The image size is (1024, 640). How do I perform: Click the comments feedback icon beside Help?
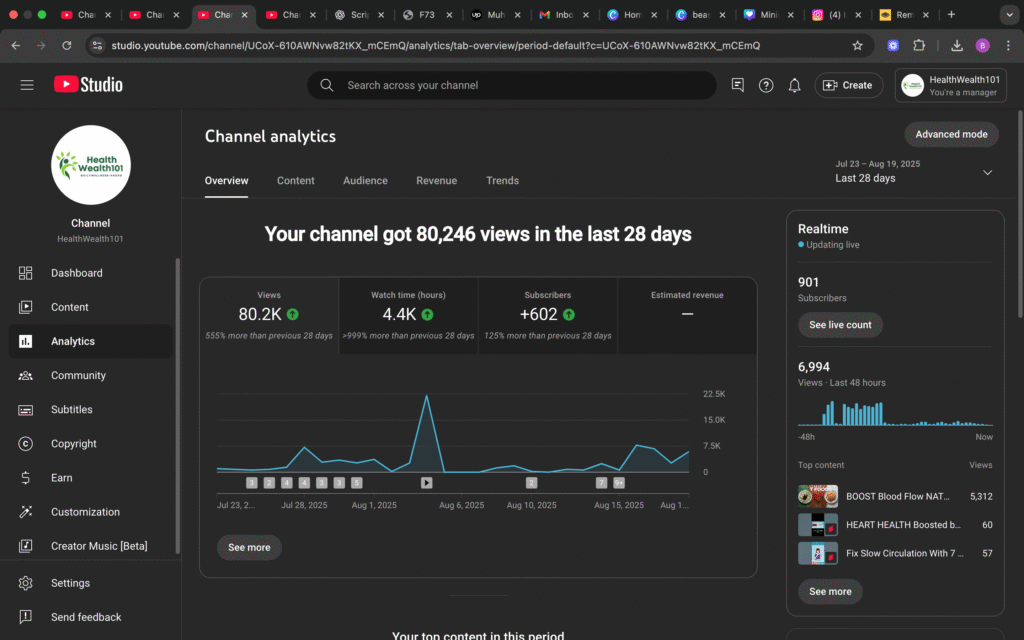[738, 85]
